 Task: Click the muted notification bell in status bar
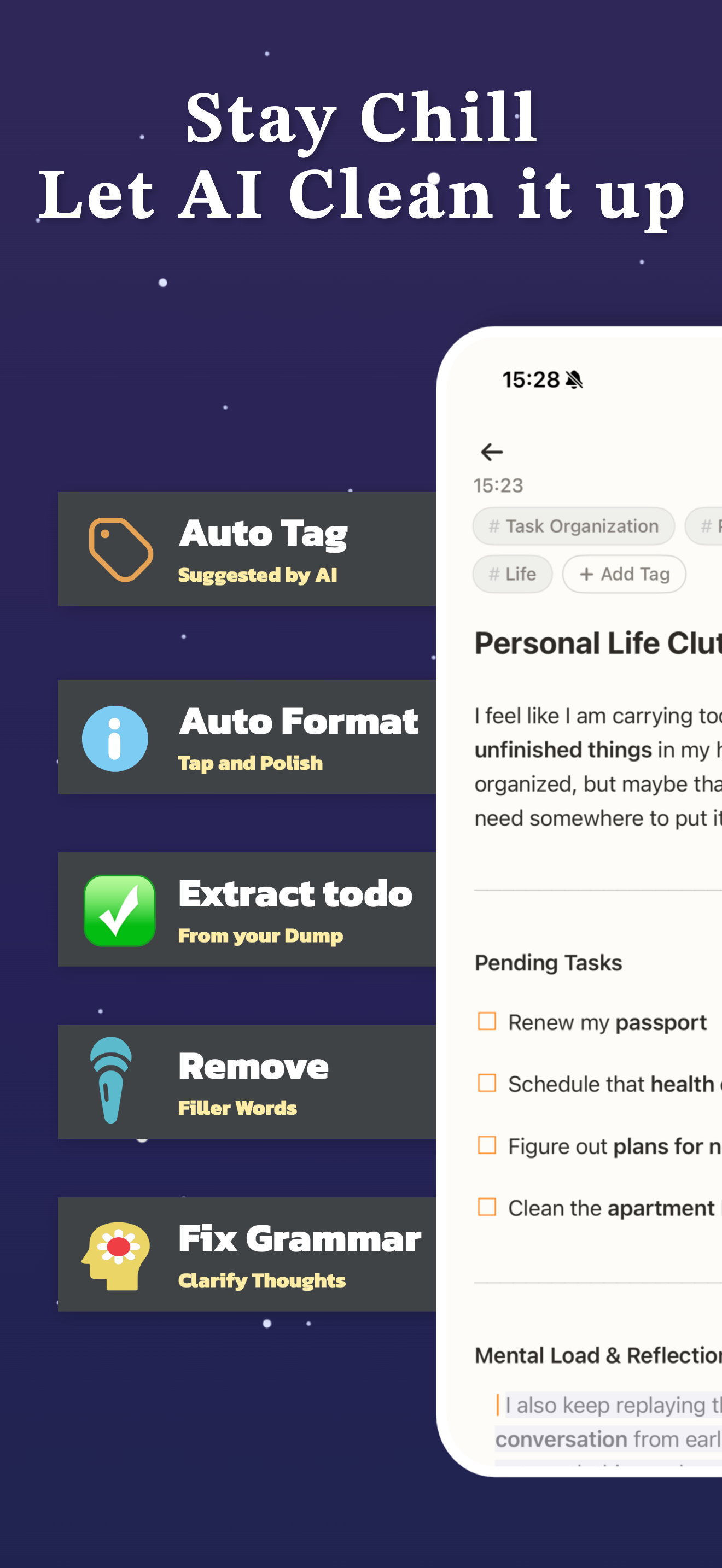(x=575, y=379)
